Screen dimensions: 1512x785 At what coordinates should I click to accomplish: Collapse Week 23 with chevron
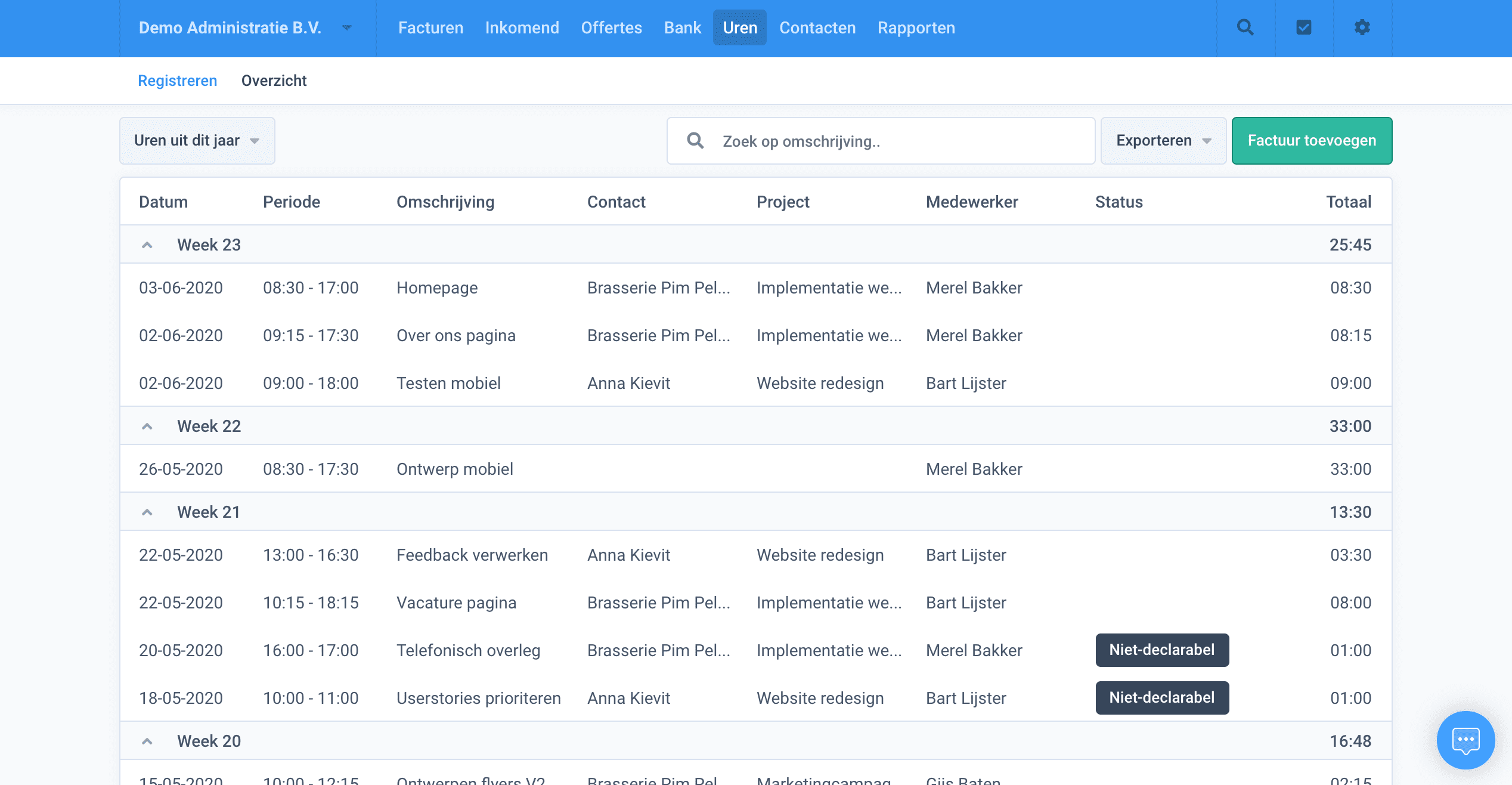coord(147,245)
